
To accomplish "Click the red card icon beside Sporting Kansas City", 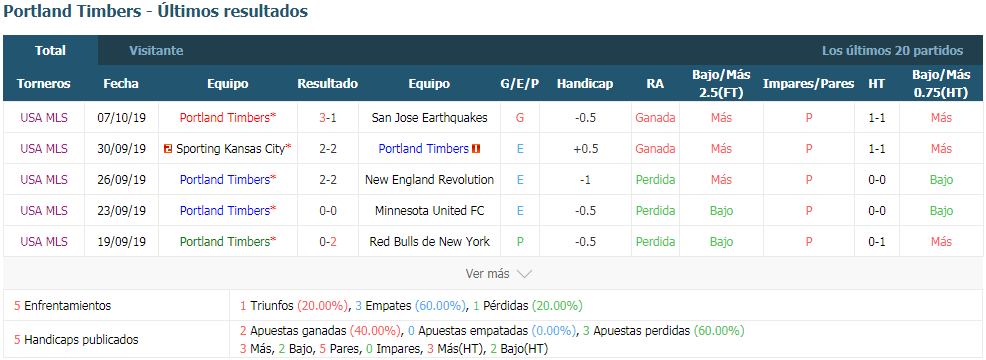I will [x=167, y=149].
